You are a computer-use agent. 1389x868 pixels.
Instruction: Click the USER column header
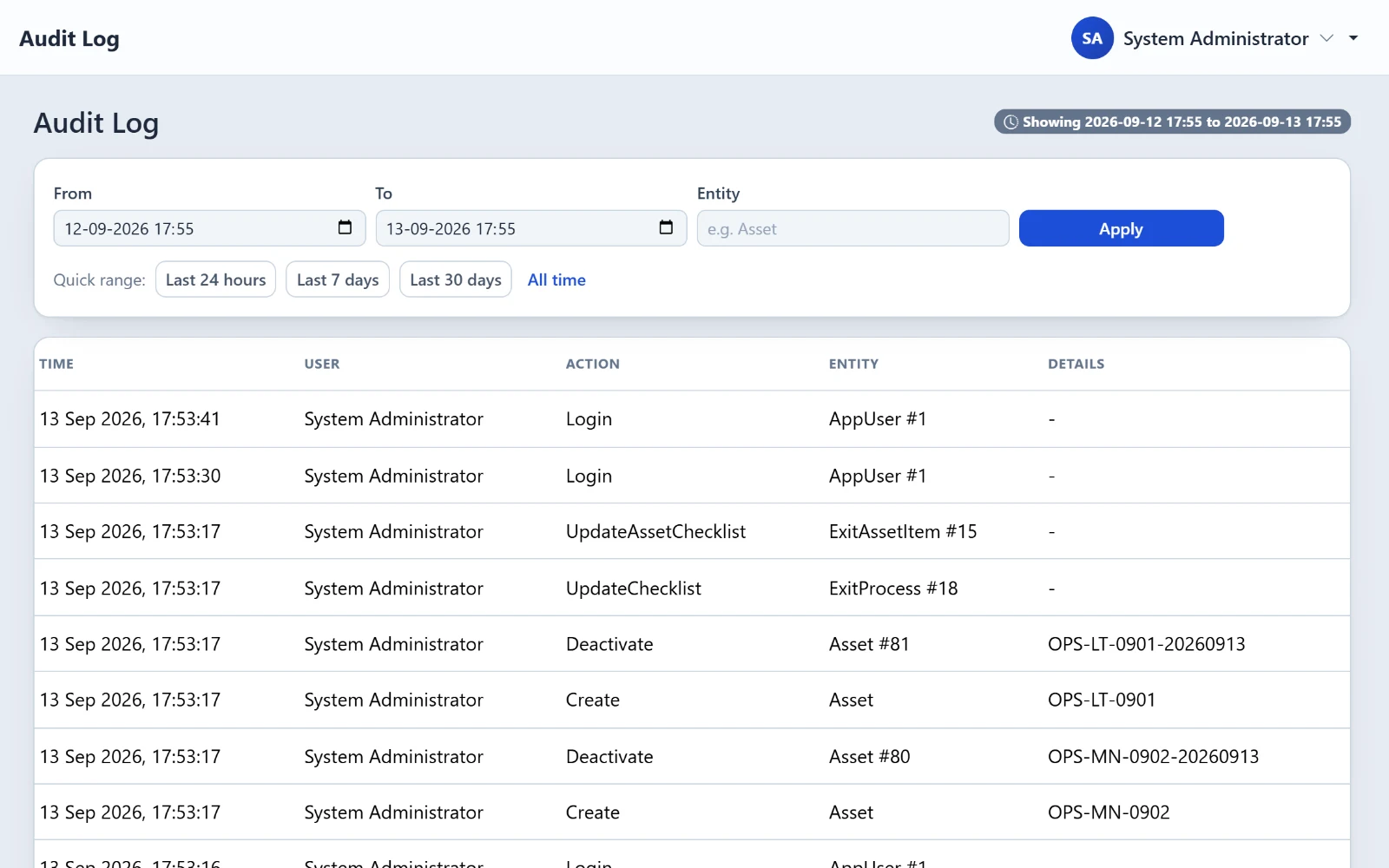[x=322, y=364]
